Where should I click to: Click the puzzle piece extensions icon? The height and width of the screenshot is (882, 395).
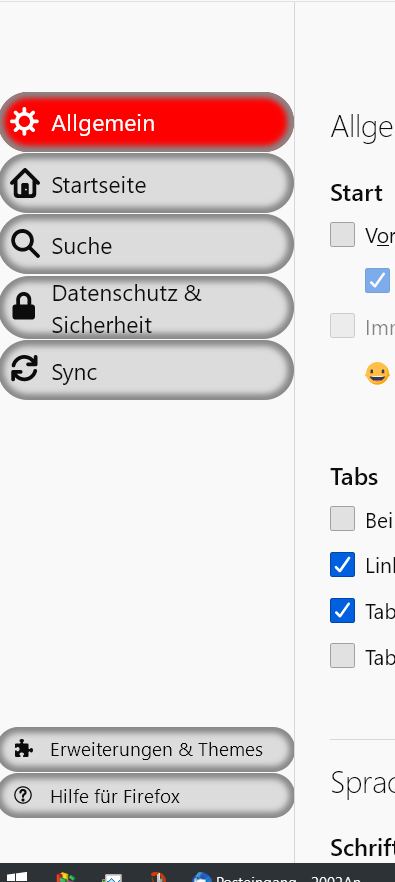point(24,749)
